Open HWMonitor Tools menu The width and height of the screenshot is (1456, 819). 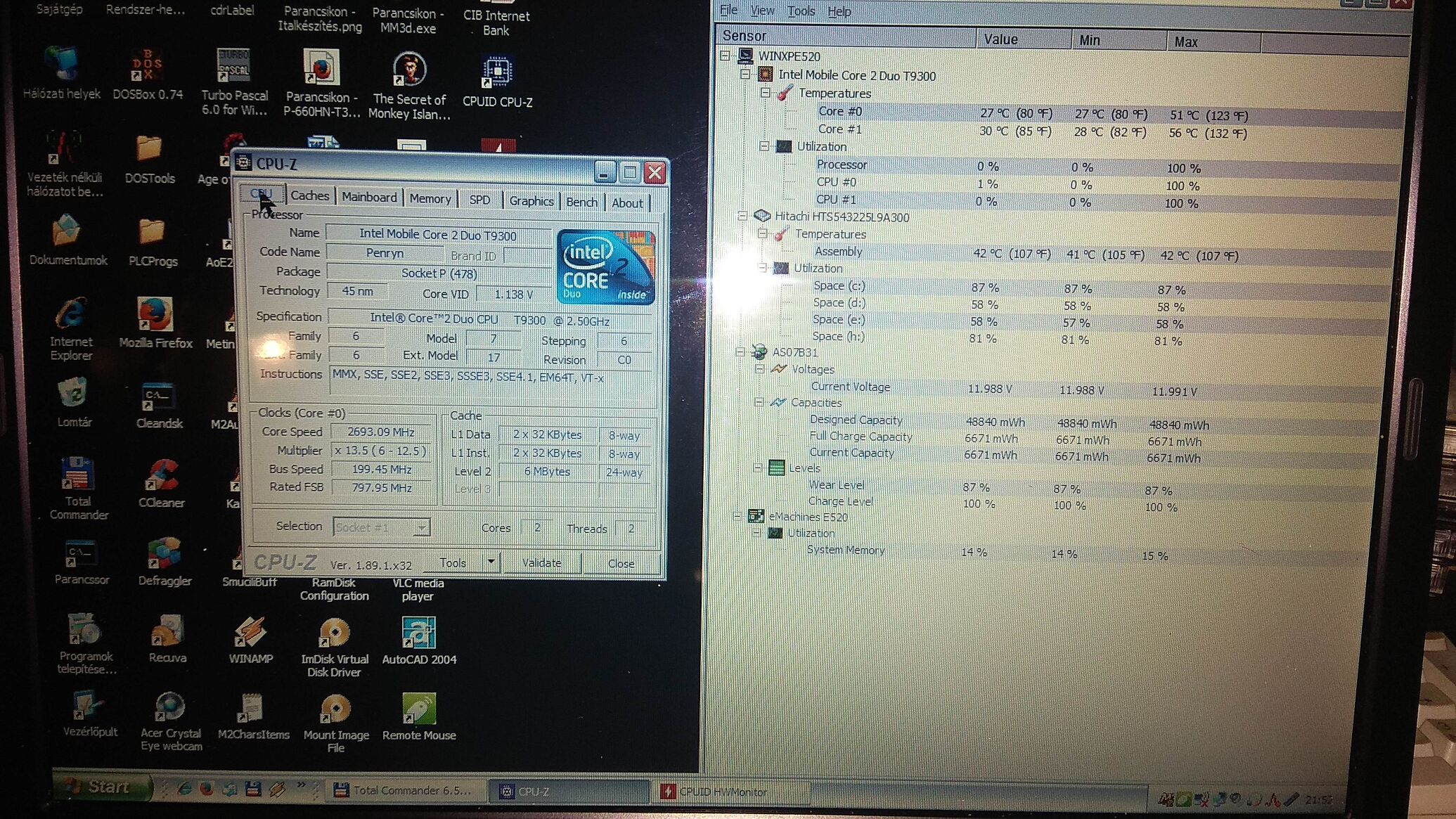click(x=801, y=11)
